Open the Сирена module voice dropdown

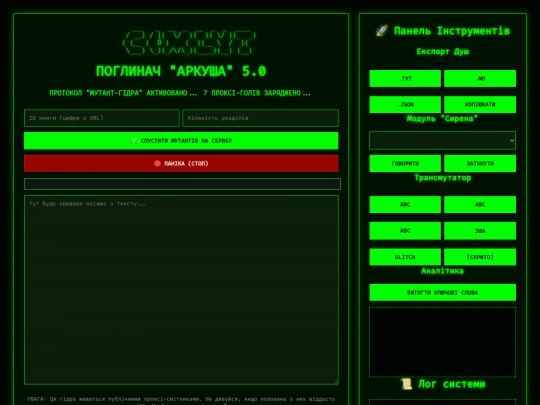(442, 140)
